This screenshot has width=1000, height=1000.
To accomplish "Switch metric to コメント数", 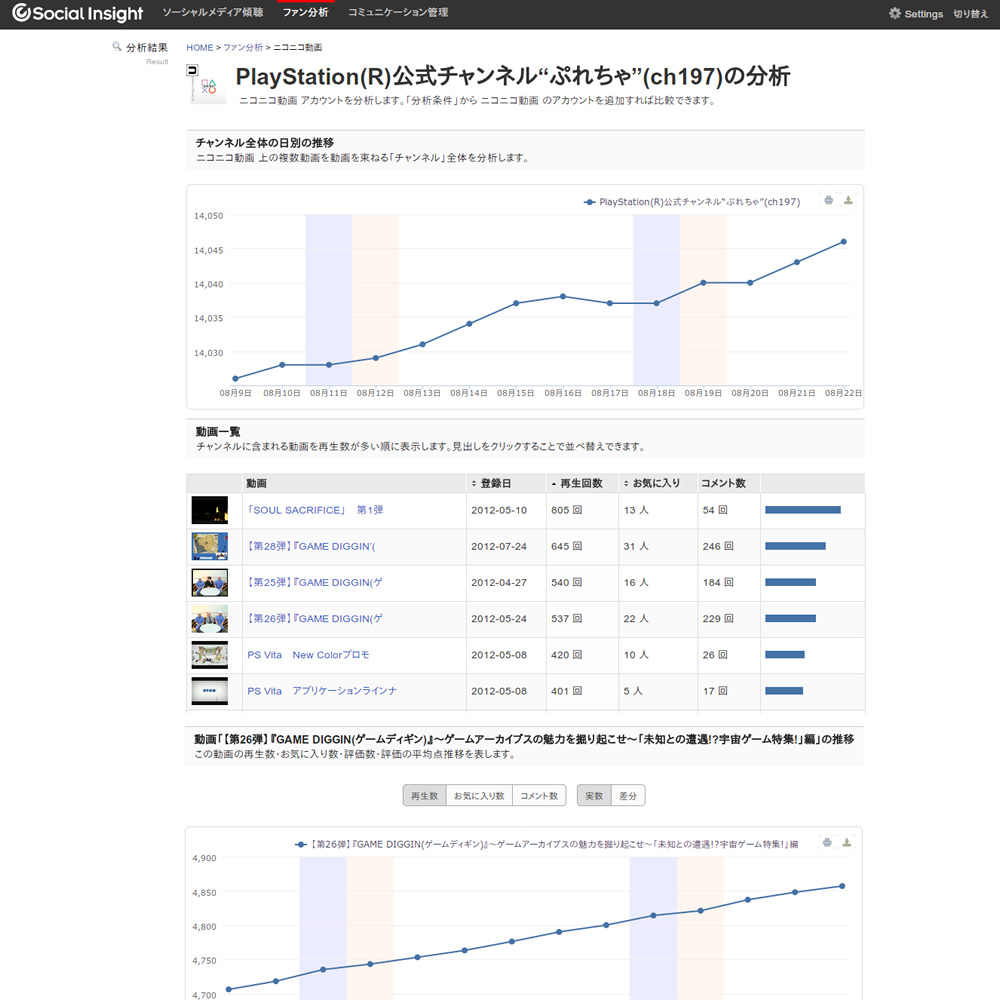I will (540, 796).
